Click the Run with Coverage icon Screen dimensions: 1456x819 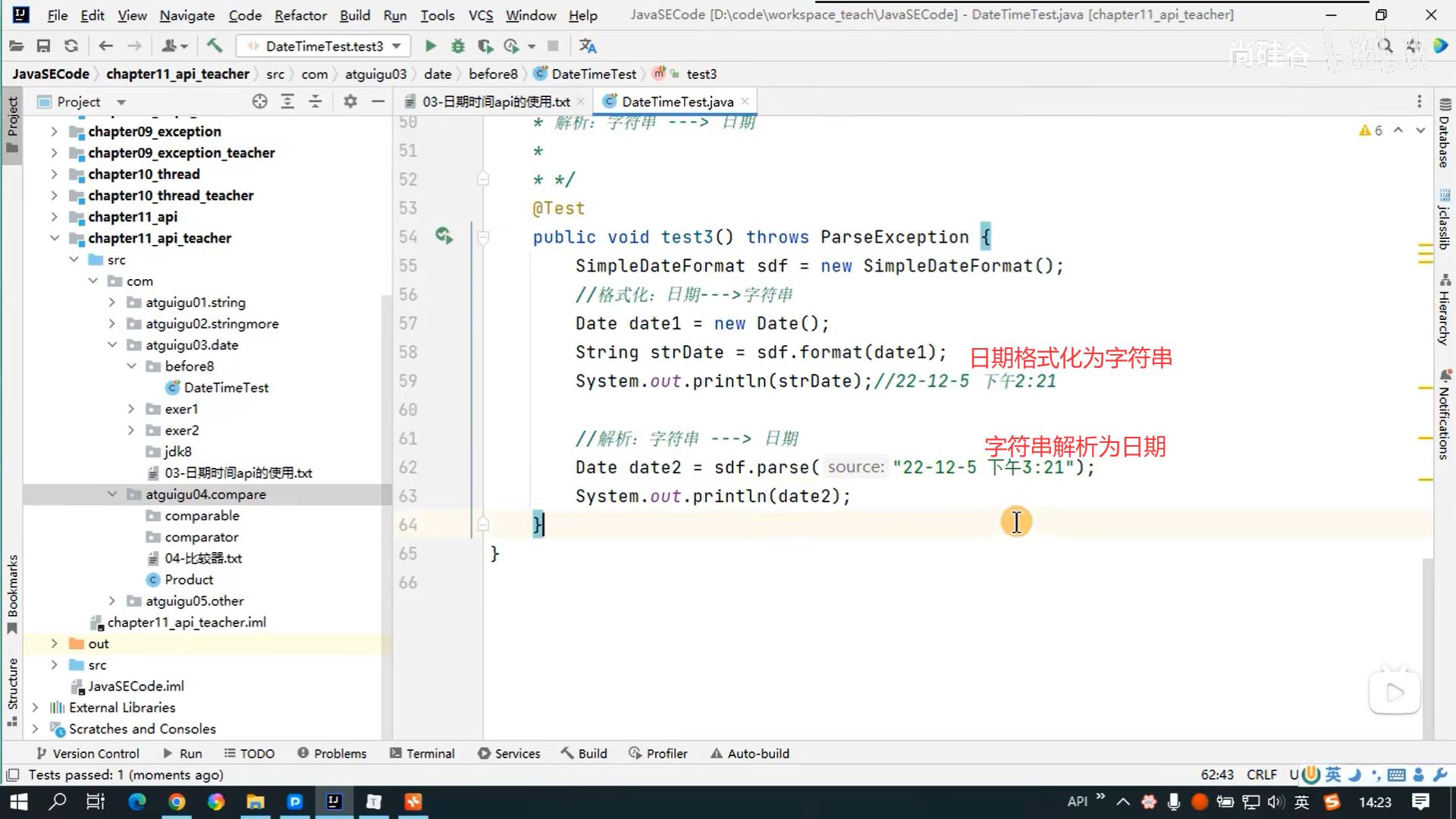click(485, 46)
